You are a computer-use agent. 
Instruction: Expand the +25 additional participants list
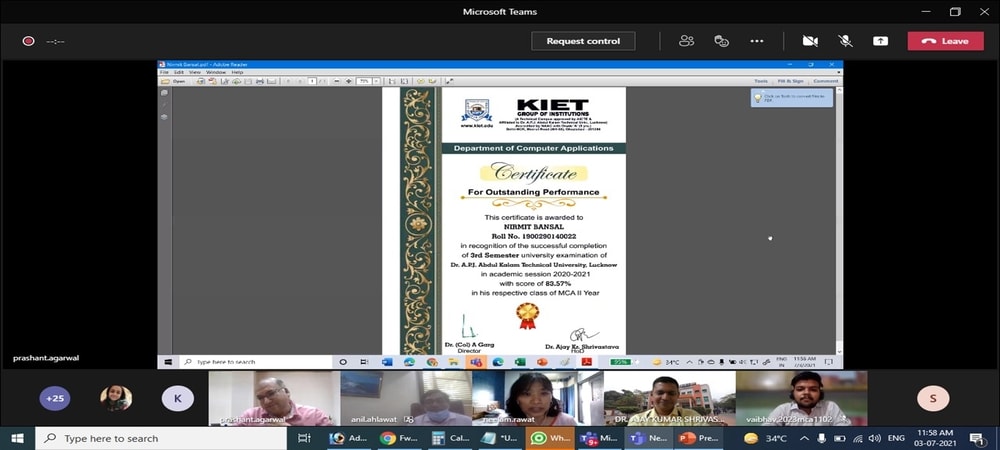(x=55, y=398)
